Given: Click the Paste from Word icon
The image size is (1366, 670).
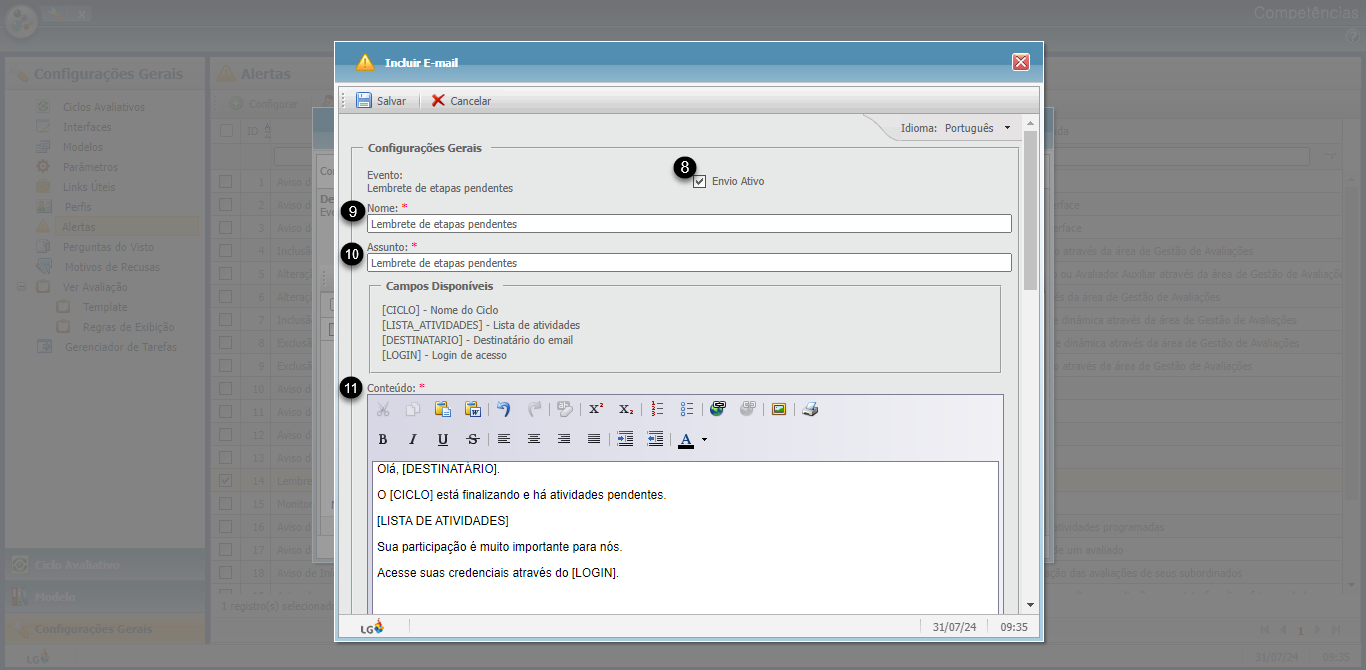Looking at the screenshot, I should (473, 409).
